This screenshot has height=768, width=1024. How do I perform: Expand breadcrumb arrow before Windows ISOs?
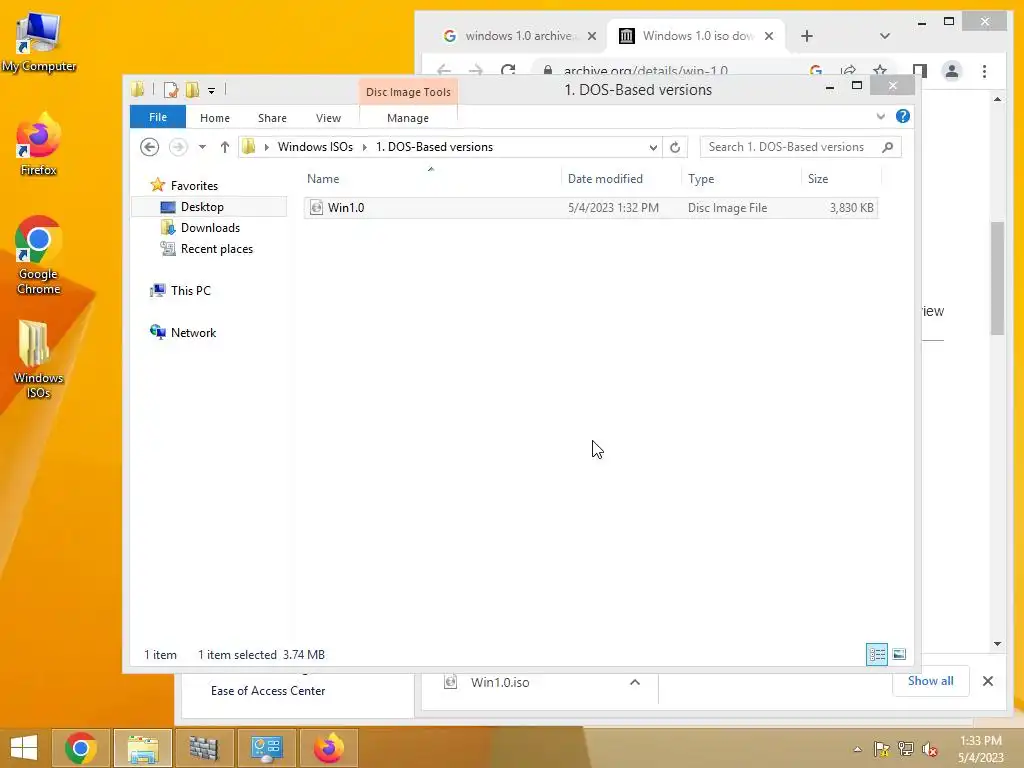[266, 148]
